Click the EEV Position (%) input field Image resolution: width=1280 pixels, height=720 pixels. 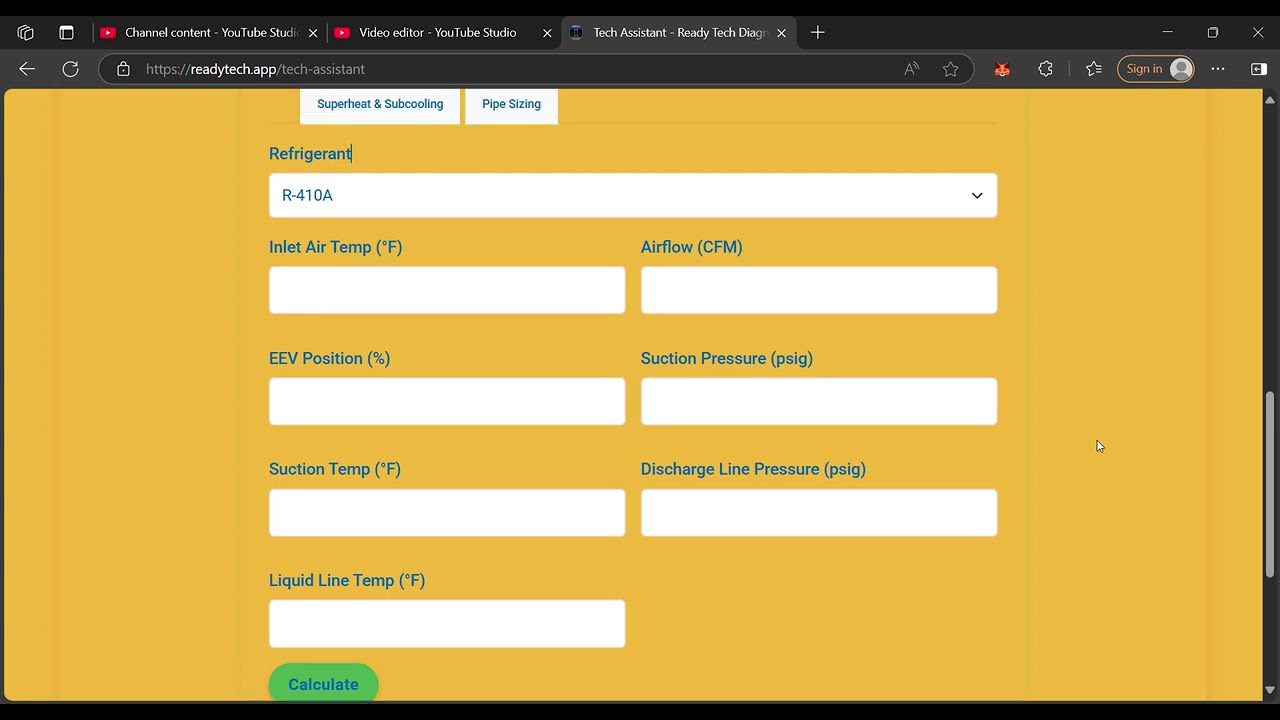tap(447, 401)
